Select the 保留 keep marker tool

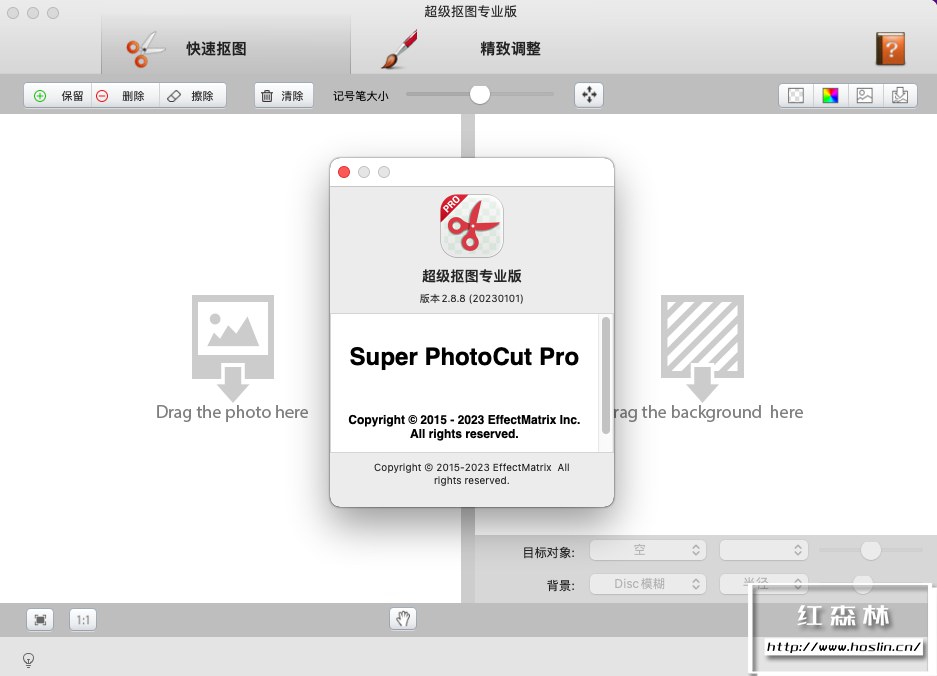point(58,96)
